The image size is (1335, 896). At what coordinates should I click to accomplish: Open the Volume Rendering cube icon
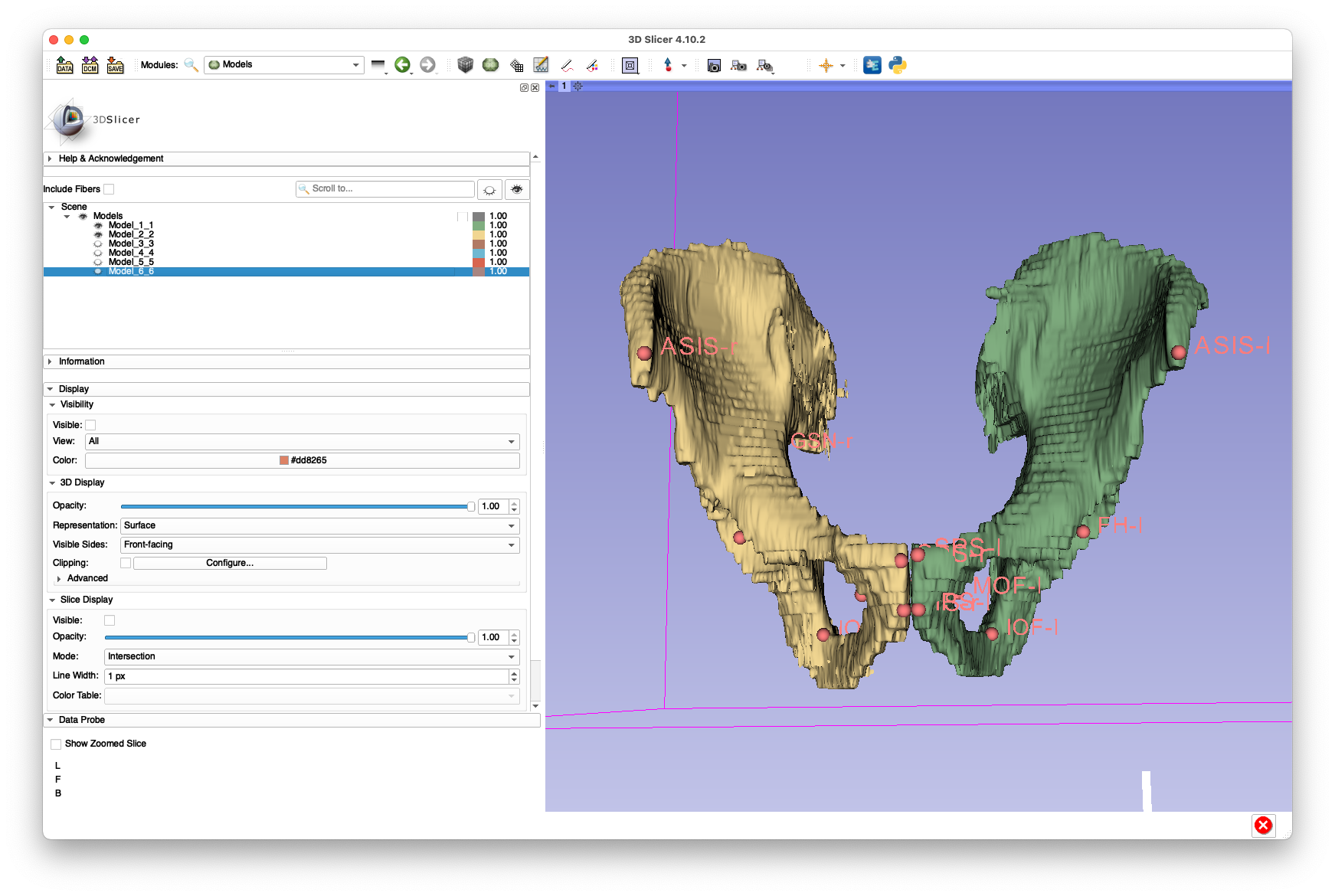click(465, 65)
